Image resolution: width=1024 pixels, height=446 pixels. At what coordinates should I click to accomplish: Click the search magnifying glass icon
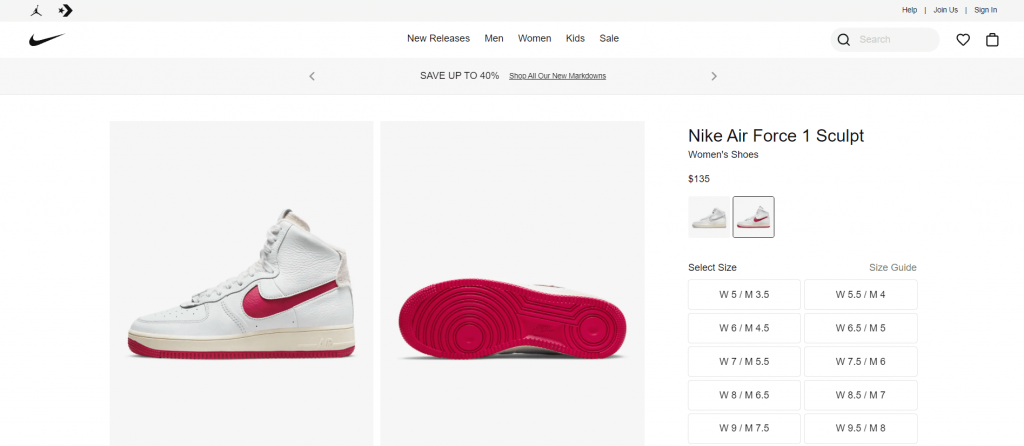pos(844,40)
